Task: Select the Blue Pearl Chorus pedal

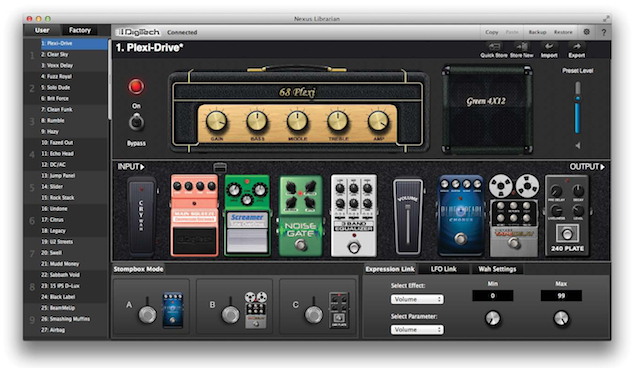Action: 460,216
